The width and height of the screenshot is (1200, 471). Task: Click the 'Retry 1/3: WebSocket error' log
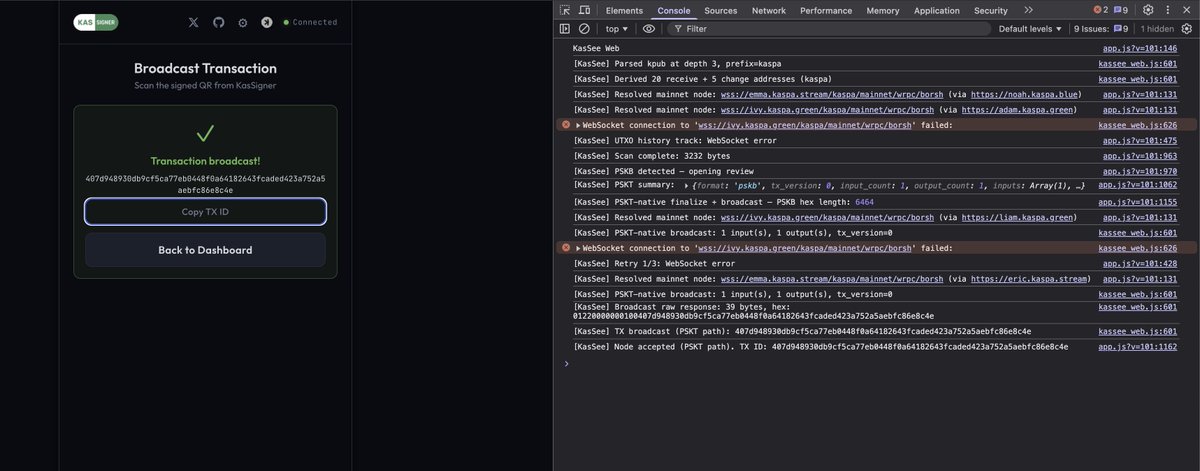653,263
